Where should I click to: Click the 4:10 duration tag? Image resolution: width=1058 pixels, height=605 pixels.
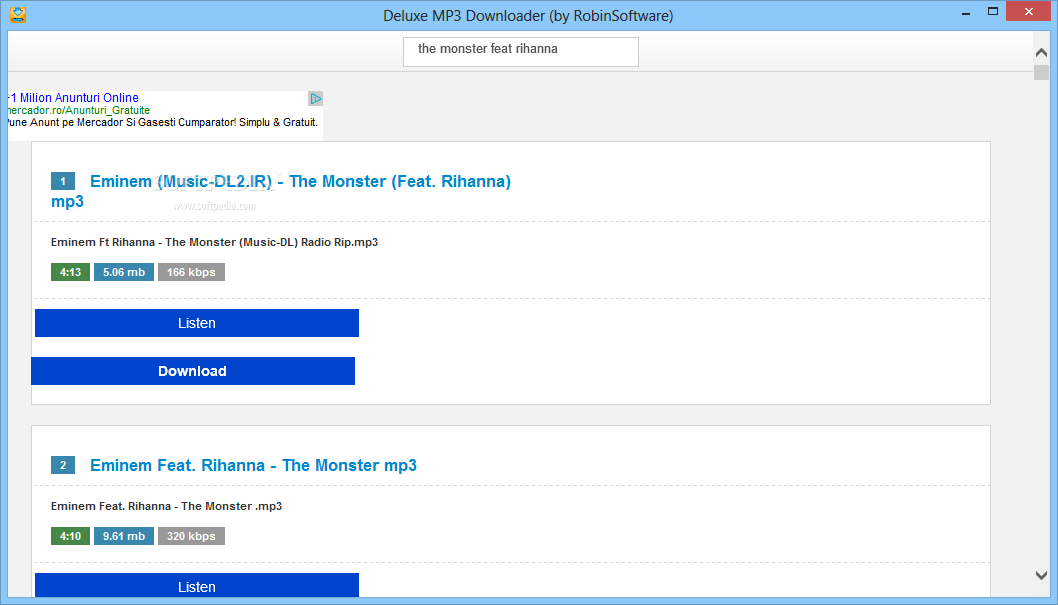click(70, 536)
